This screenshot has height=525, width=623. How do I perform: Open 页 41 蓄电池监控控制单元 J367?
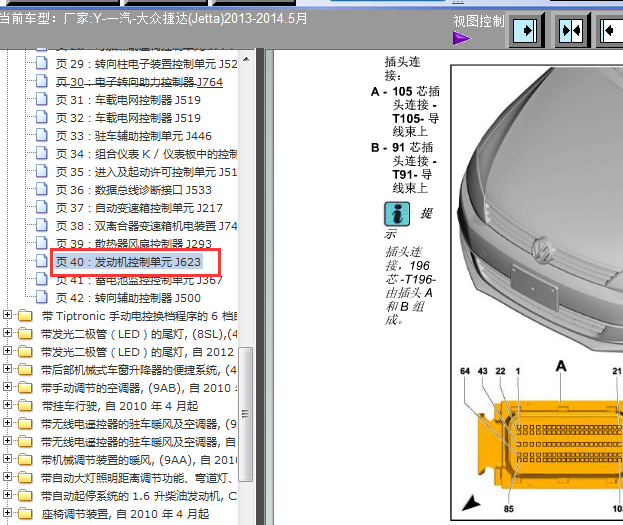[x=139, y=280]
